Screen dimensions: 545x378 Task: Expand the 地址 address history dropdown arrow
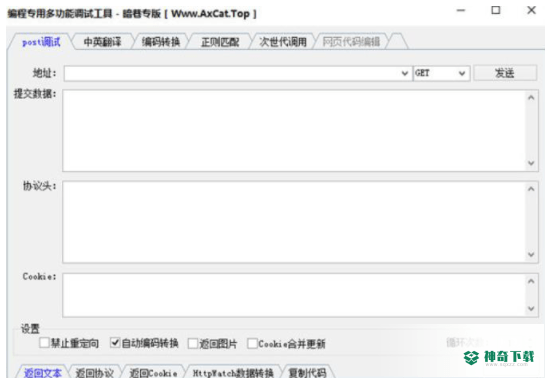(x=405, y=73)
